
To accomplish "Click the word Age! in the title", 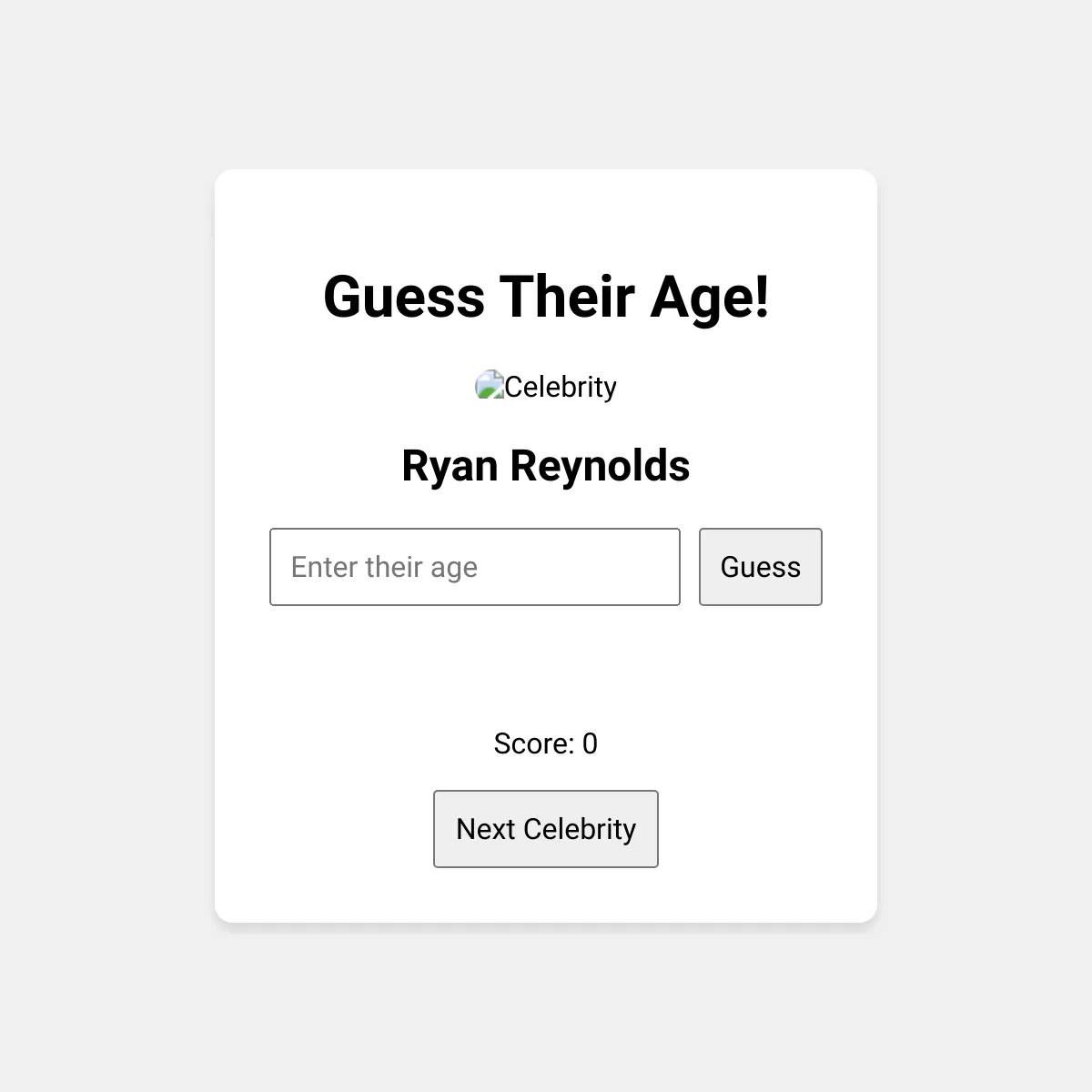I will click(x=710, y=297).
